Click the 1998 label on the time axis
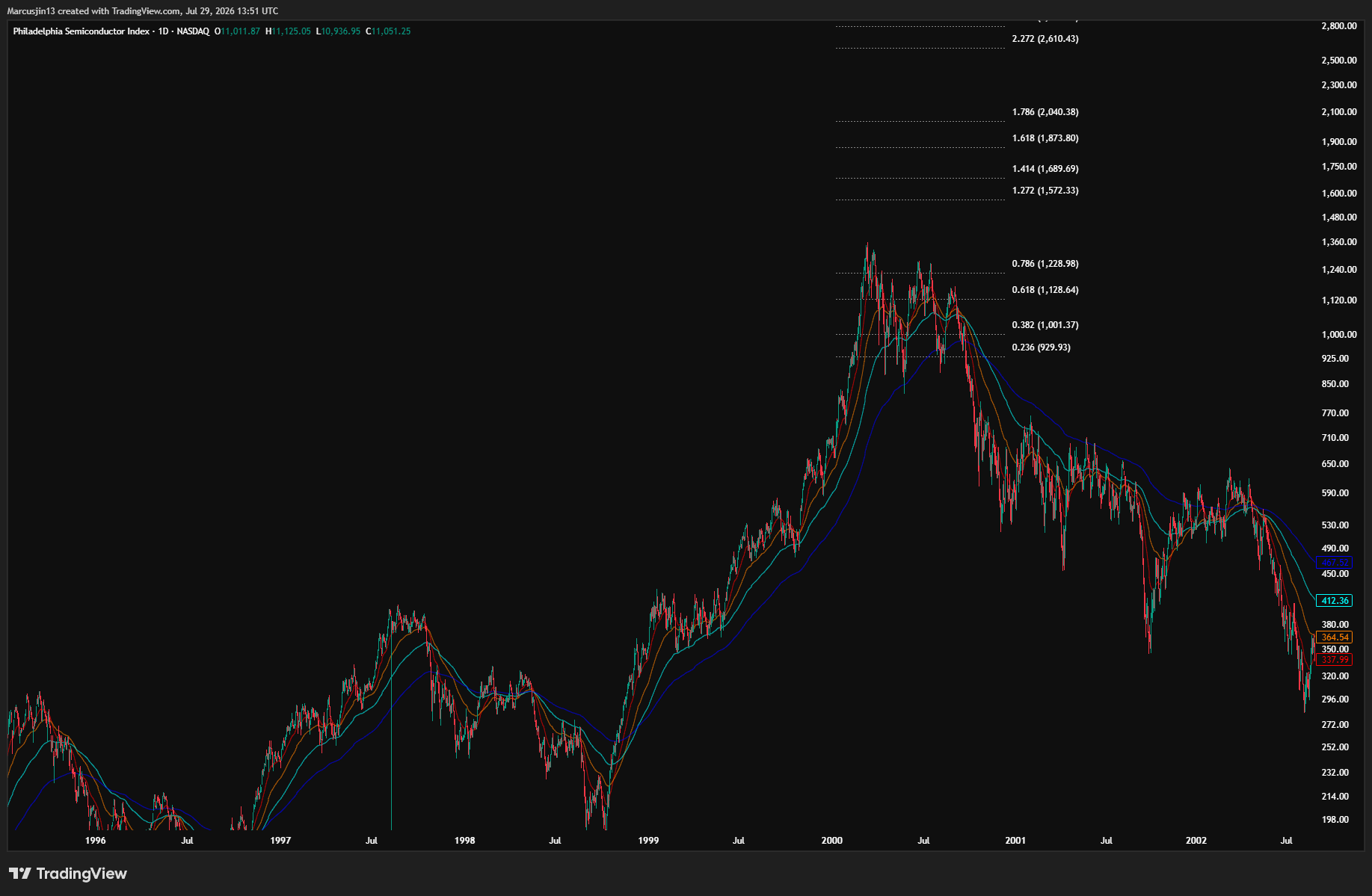Screen dimensions: 1372x896 465,841
